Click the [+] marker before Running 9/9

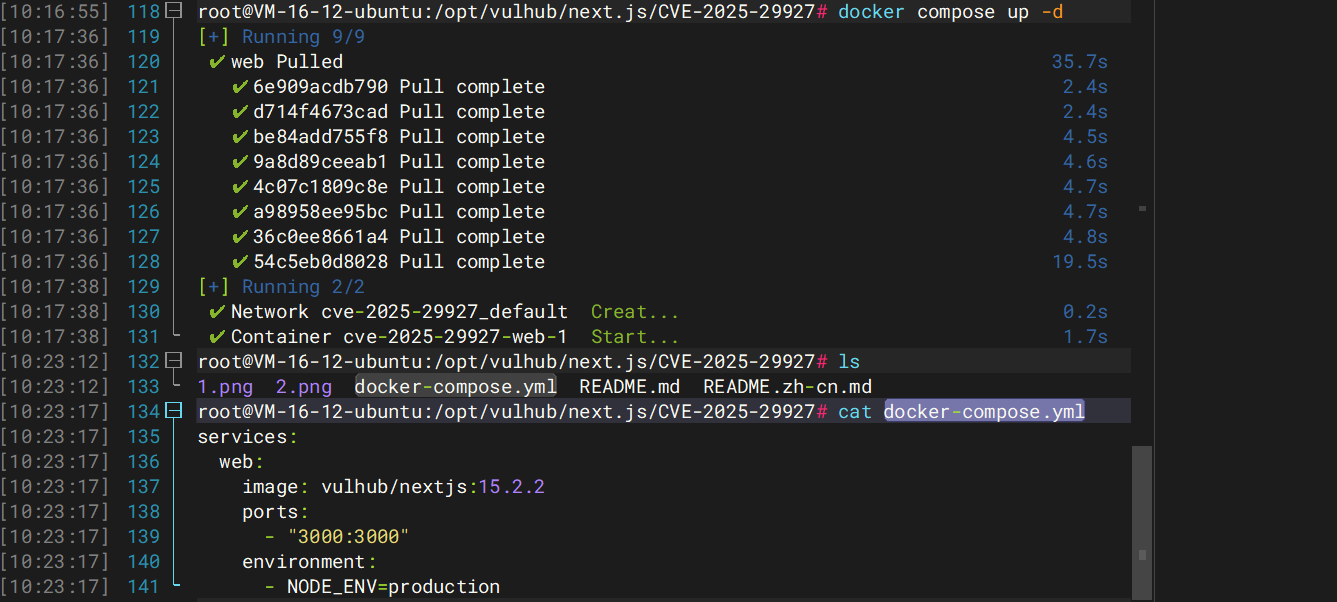pos(214,37)
